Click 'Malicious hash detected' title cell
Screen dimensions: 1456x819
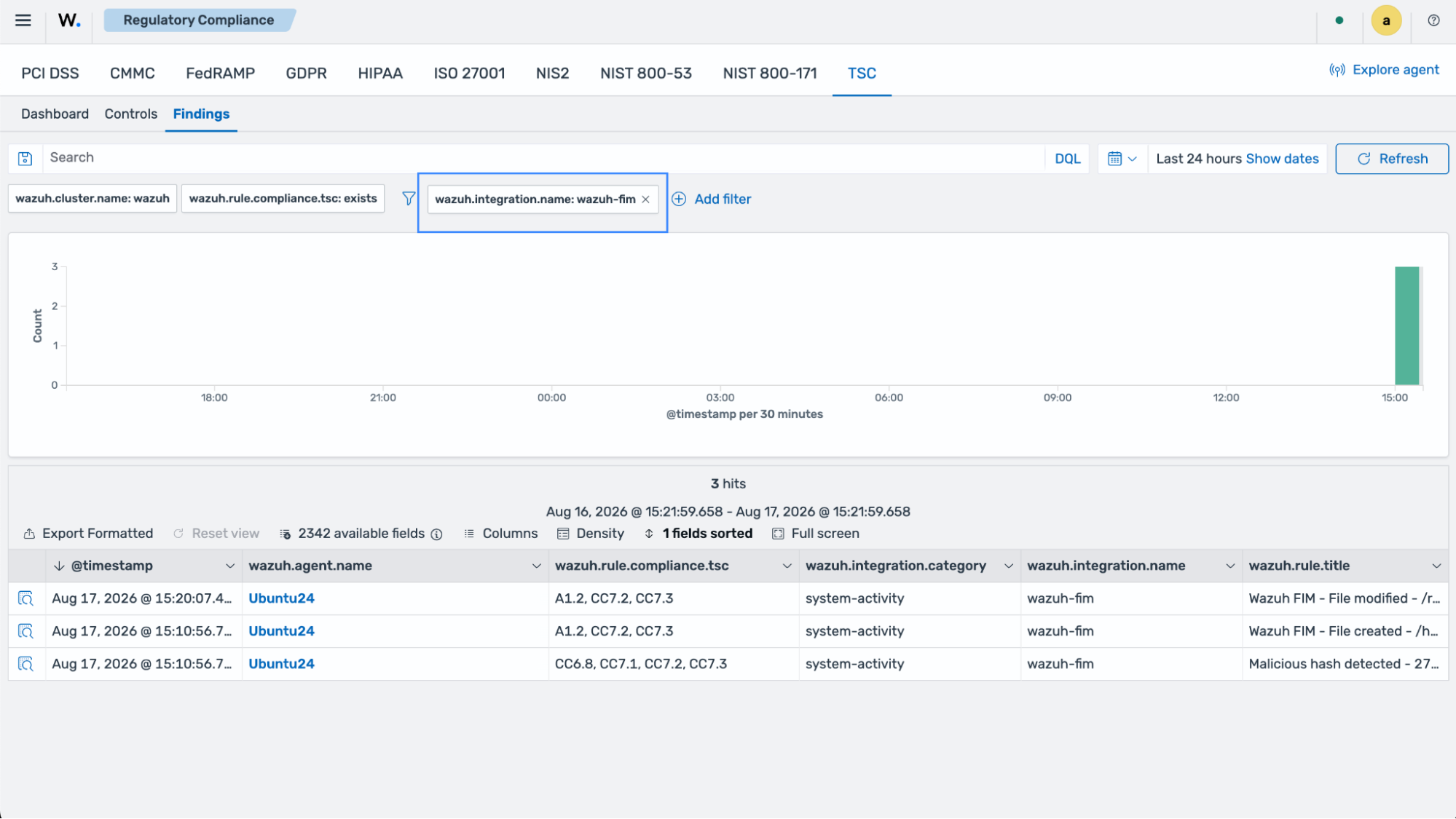[1345, 664]
